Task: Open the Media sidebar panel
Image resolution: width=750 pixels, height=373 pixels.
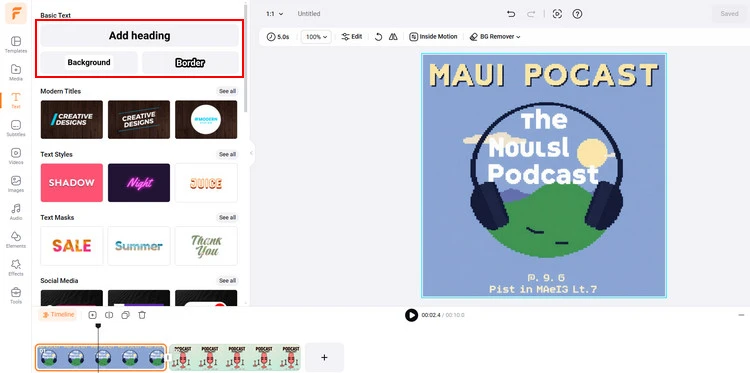Action: coord(16,72)
